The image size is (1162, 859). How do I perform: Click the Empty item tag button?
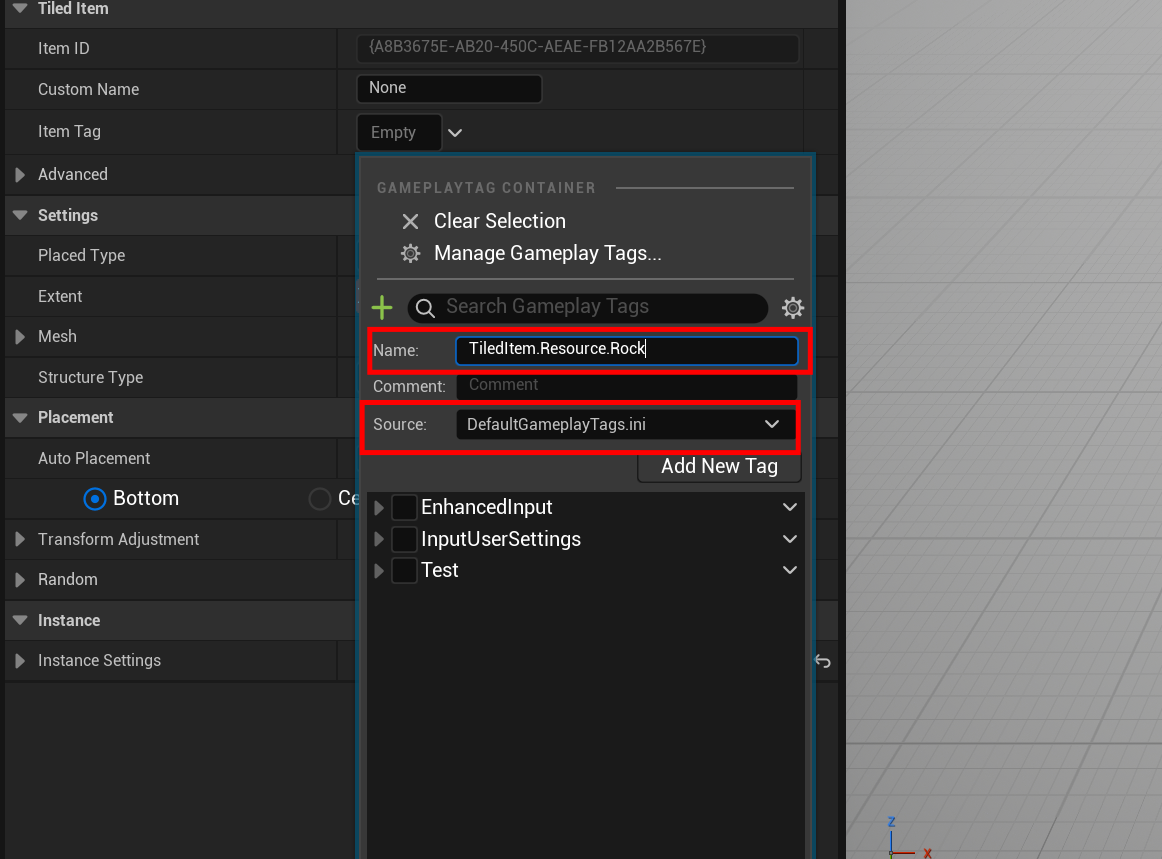[x=398, y=133]
